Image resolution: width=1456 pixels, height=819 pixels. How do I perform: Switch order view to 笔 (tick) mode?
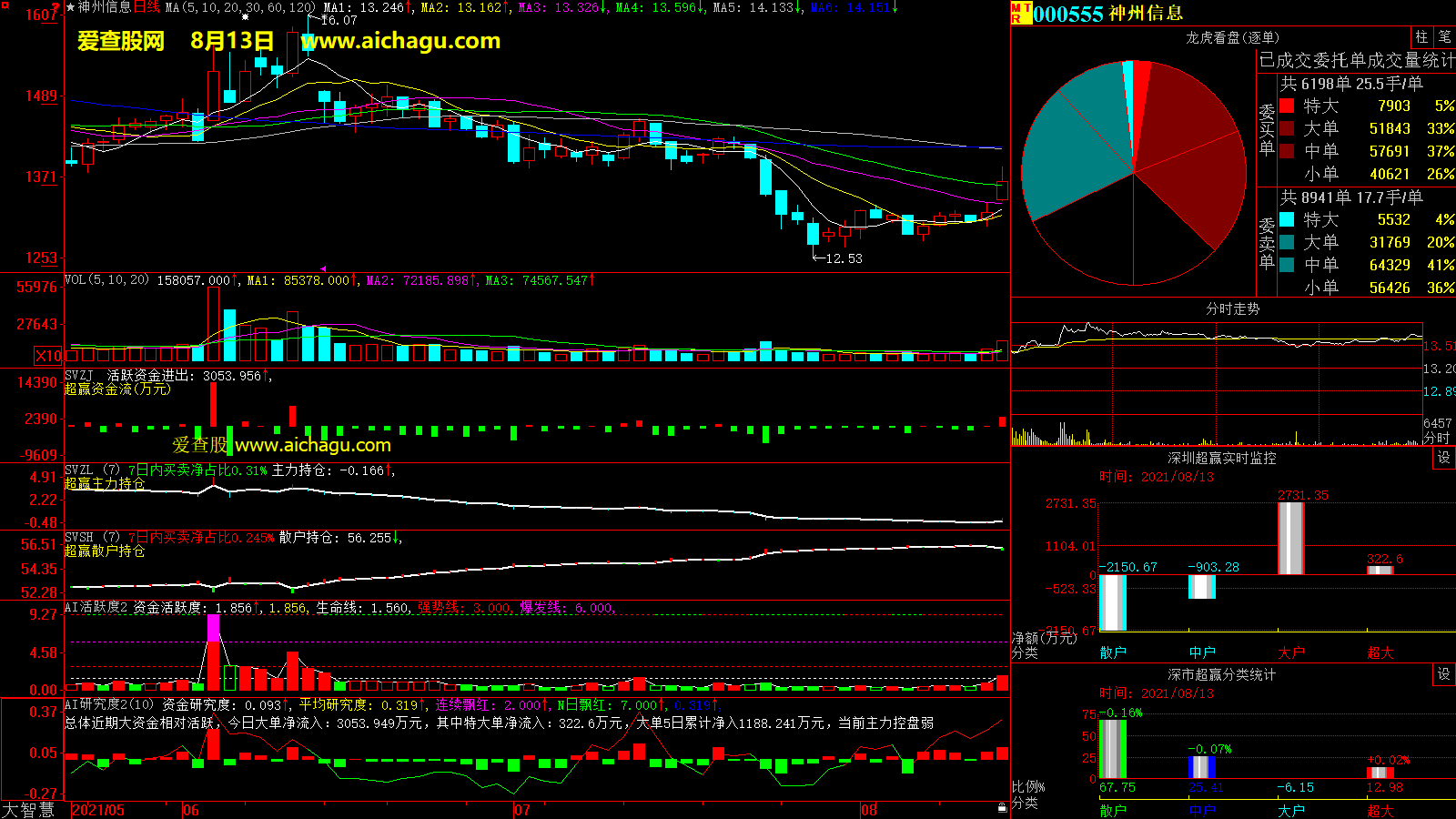1444,36
